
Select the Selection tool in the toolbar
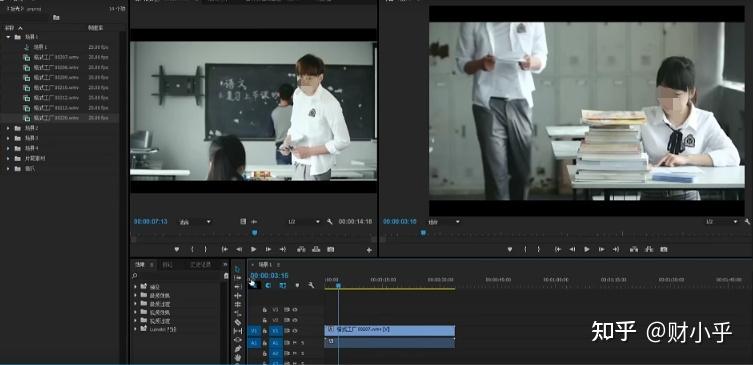(238, 269)
